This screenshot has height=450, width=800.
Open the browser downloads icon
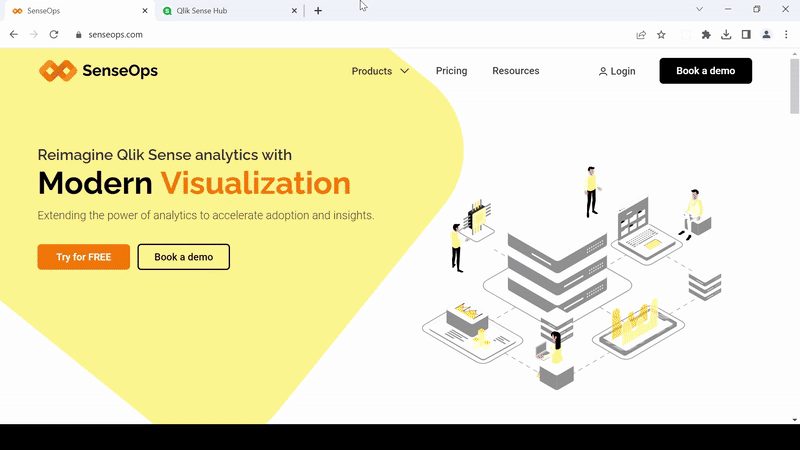[x=726, y=35]
